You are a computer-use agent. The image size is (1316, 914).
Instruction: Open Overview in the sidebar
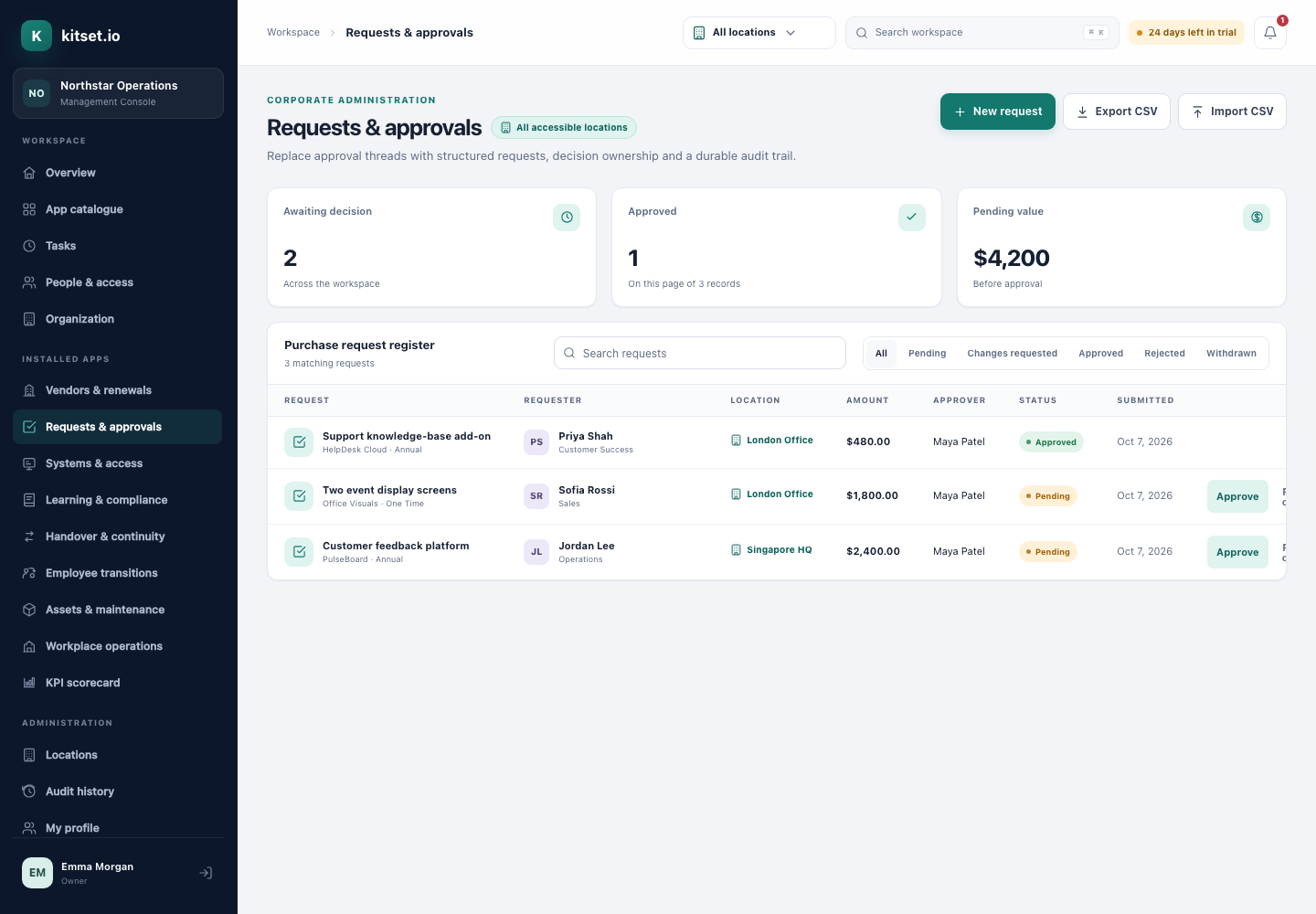coord(117,173)
